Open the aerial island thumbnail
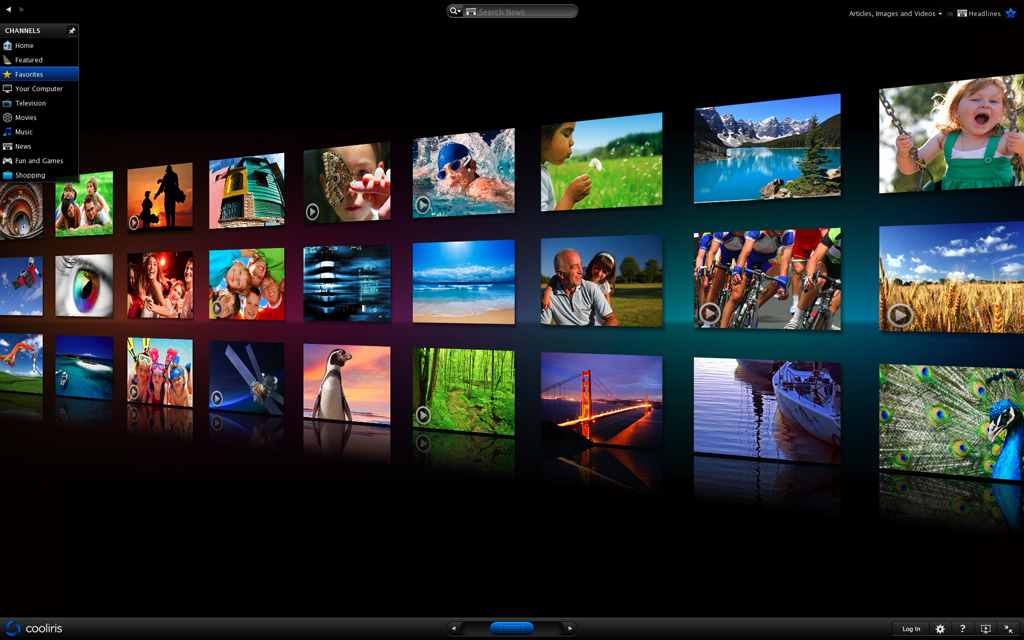This screenshot has width=1024, height=640. point(84,368)
